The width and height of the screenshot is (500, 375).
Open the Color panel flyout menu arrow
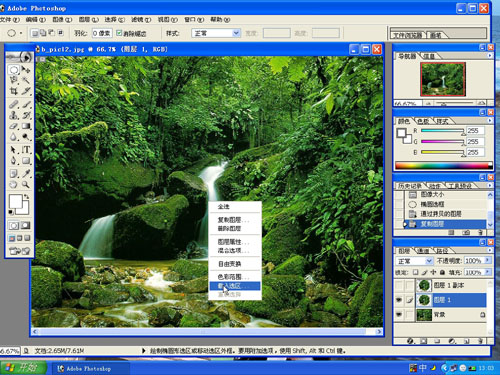pyautogui.click(x=490, y=120)
